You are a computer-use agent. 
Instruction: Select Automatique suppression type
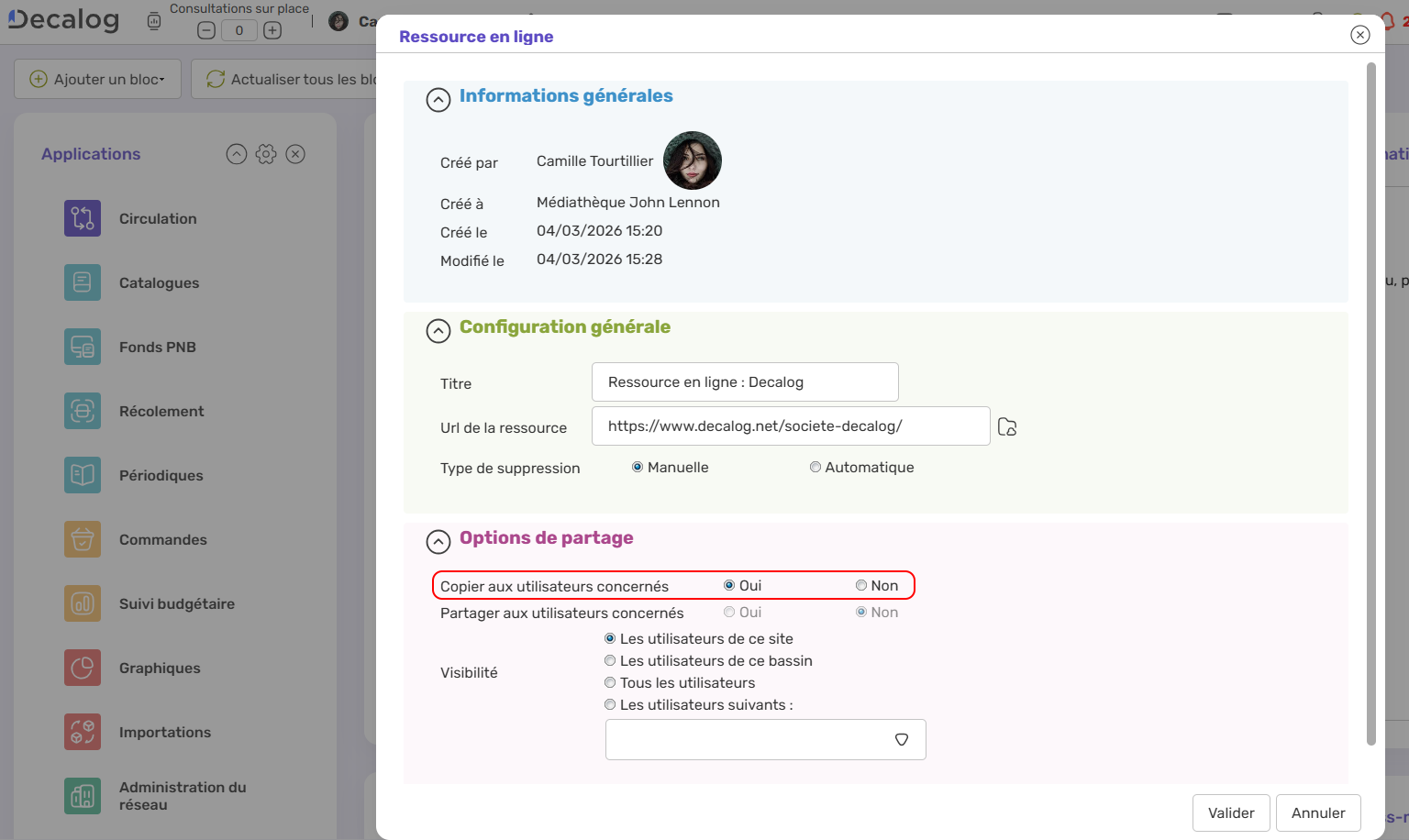click(x=815, y=468)
